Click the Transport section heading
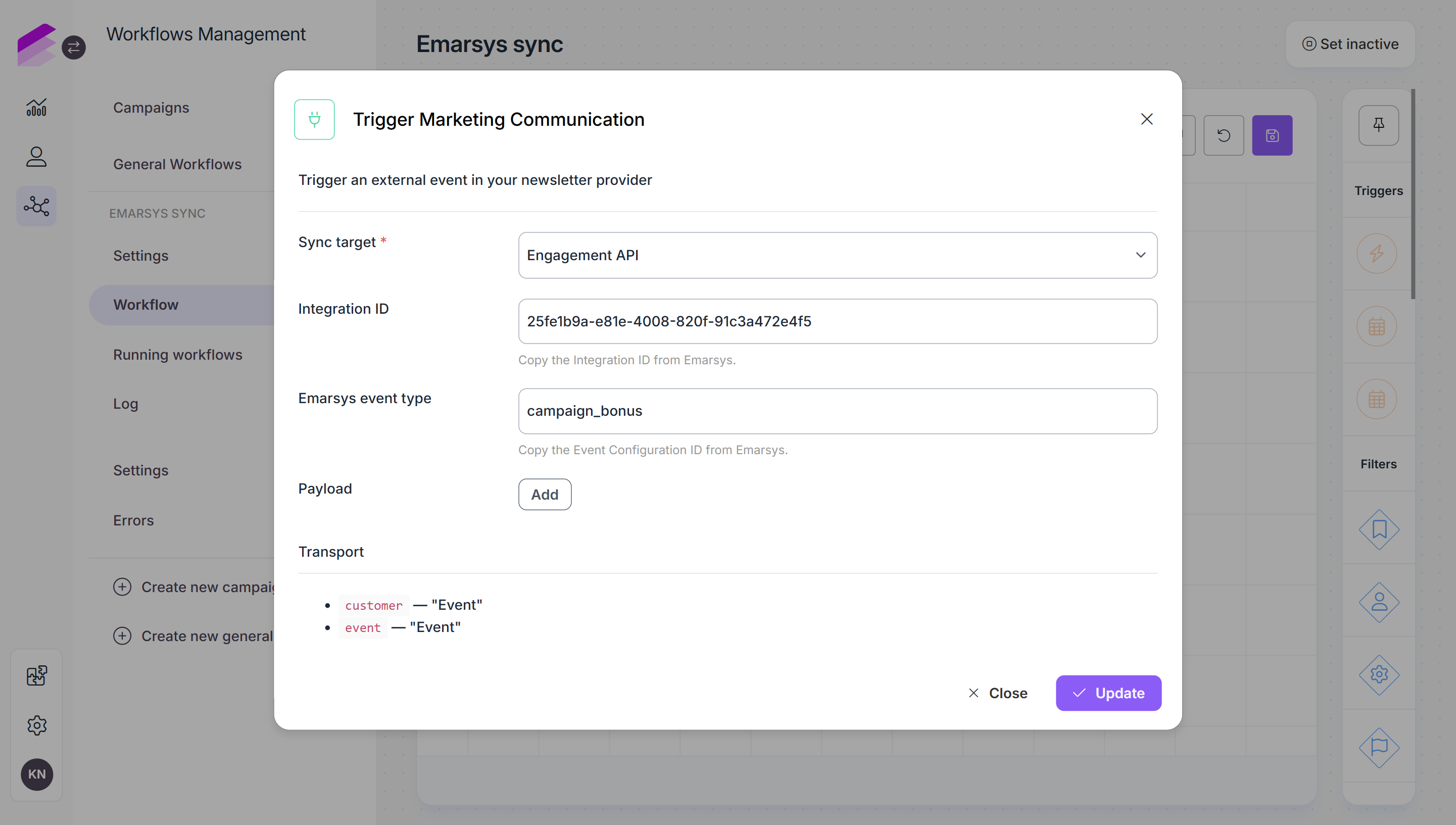This screenshot has width=1456, height=825. 331,552
